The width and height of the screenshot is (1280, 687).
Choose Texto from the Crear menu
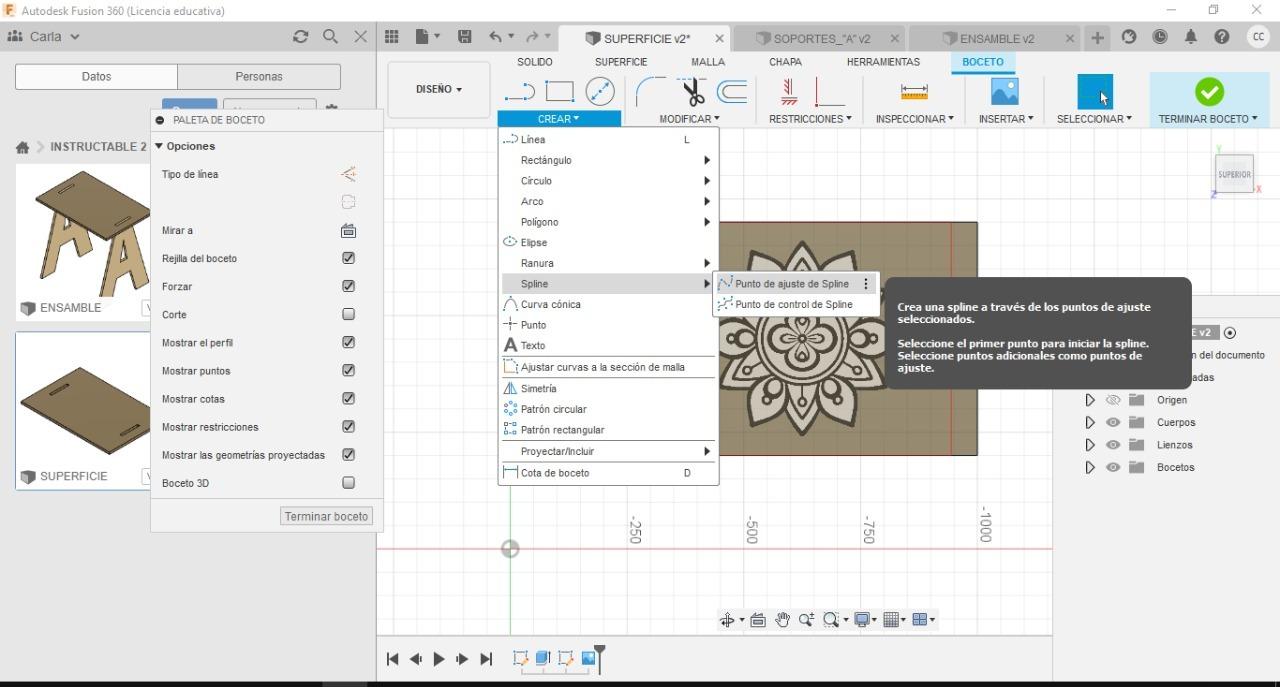[x=608, y=345]
